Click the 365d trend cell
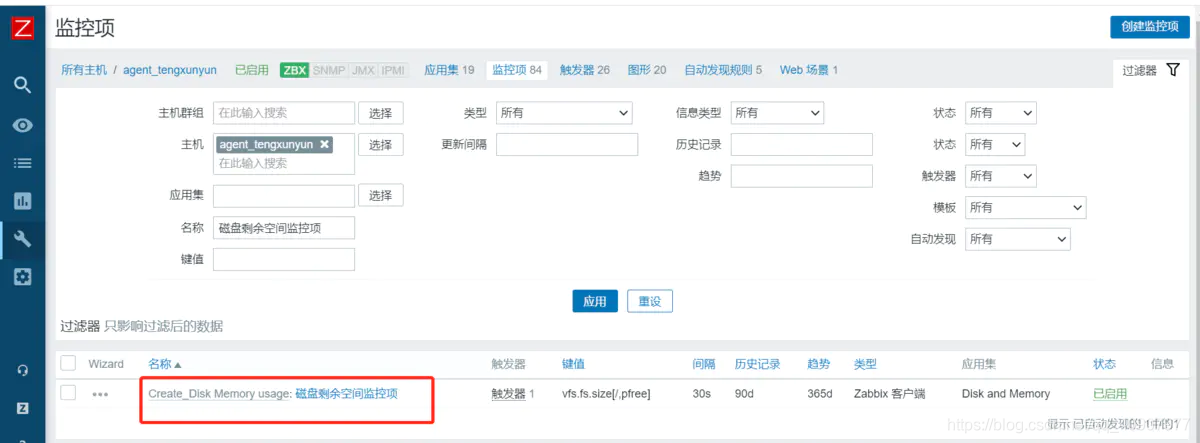Image resolution: width=1200 pixels, height=443 pixels. tap(820, 394)
